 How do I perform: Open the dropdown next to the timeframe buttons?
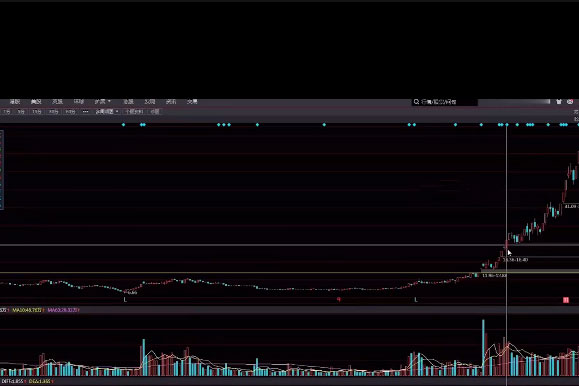pos(106,112)
